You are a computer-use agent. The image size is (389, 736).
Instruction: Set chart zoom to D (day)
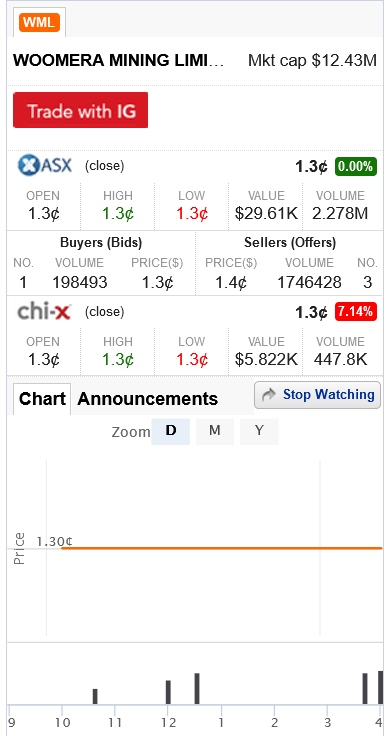[x=170, y=431]
